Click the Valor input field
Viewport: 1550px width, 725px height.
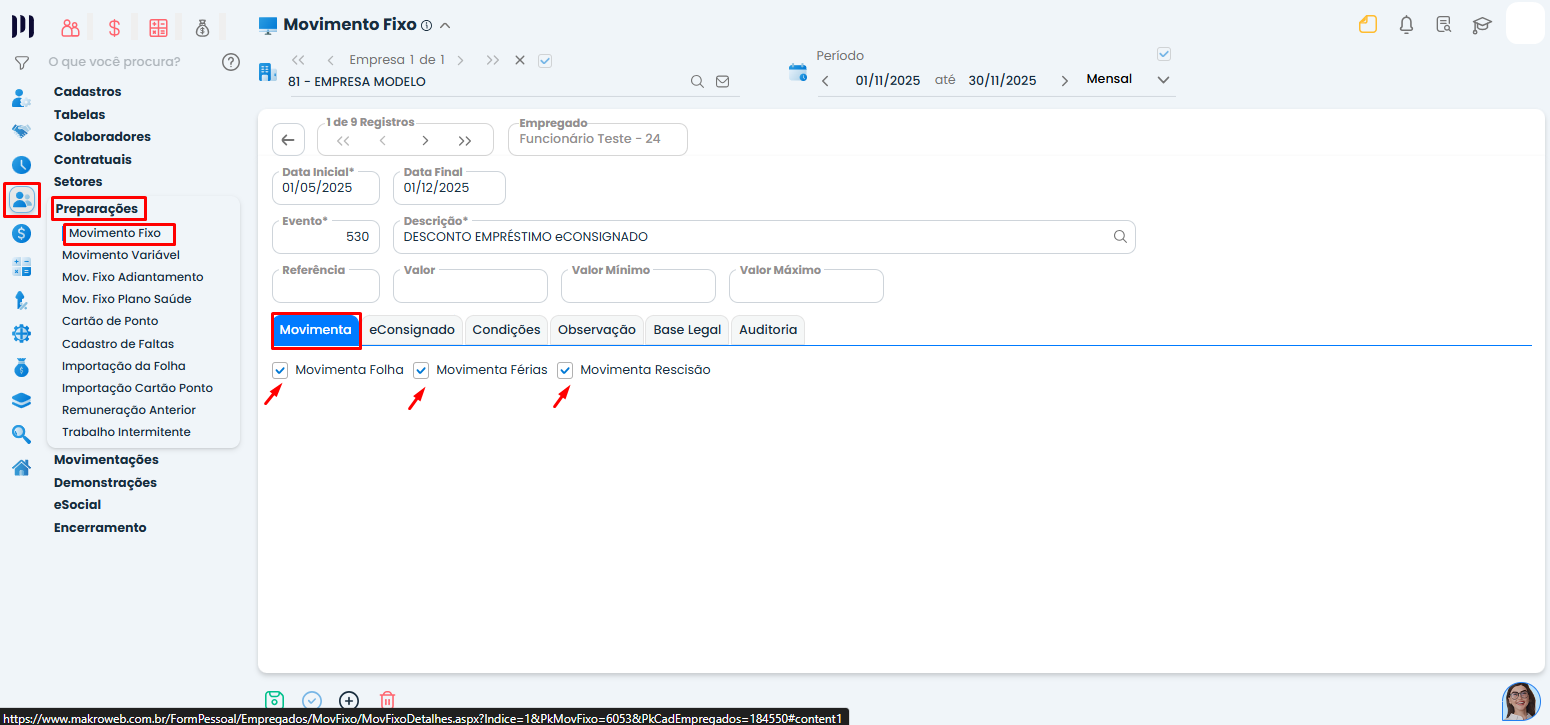pos(470,289)
